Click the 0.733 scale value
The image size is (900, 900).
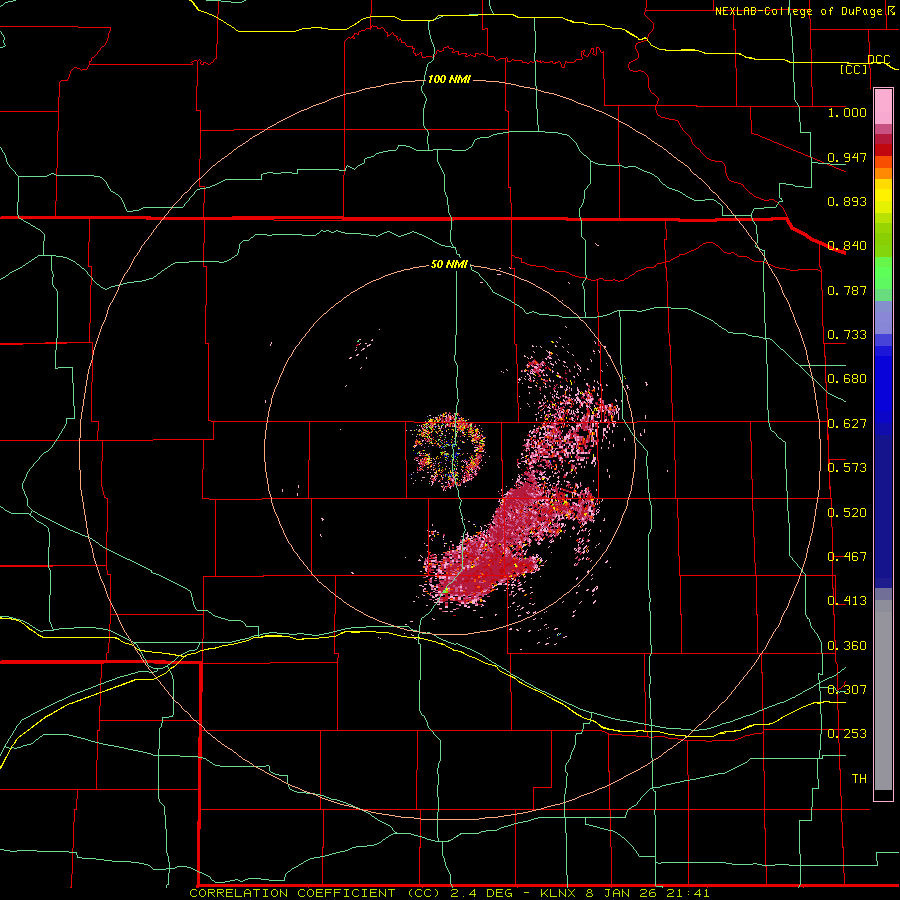pos(847,335)
